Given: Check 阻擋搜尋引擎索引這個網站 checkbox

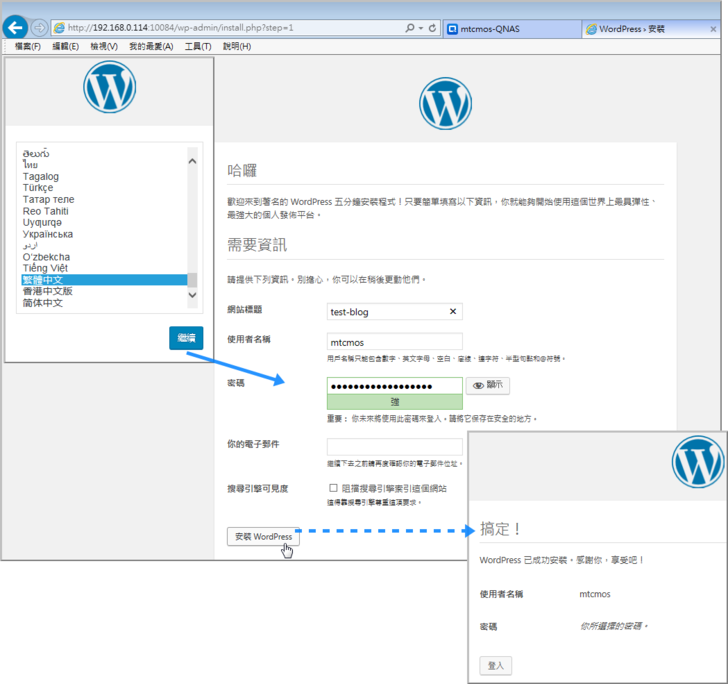Looking at the screenshot, I should [x=333, y=488].
